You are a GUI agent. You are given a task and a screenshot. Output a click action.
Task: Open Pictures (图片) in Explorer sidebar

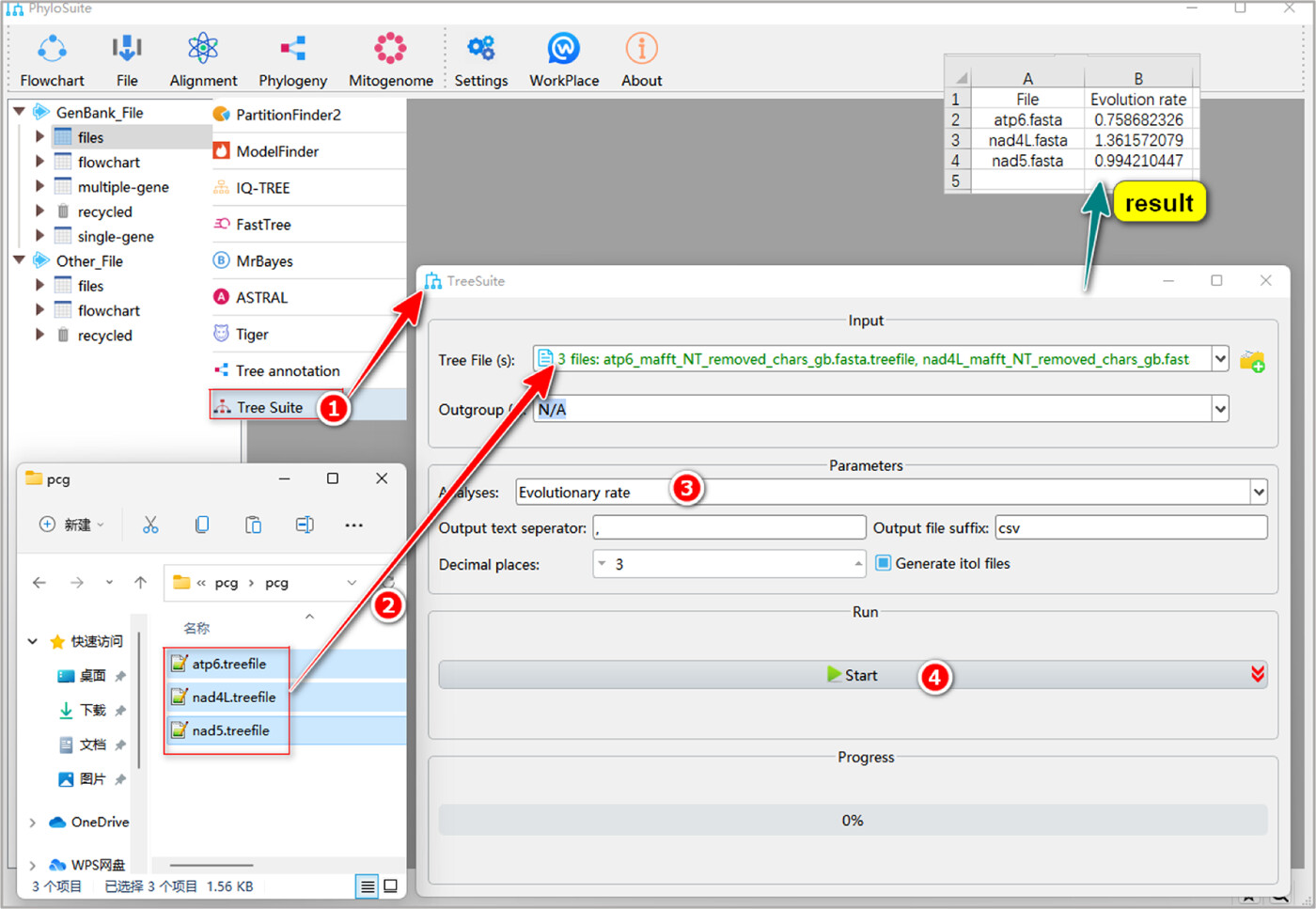pyautogui.click(x=91, y=779)
